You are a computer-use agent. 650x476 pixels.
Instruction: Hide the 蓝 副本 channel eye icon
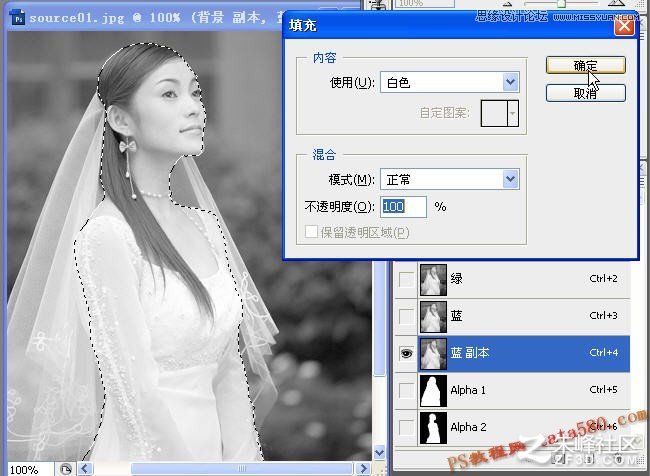[406, 353]
